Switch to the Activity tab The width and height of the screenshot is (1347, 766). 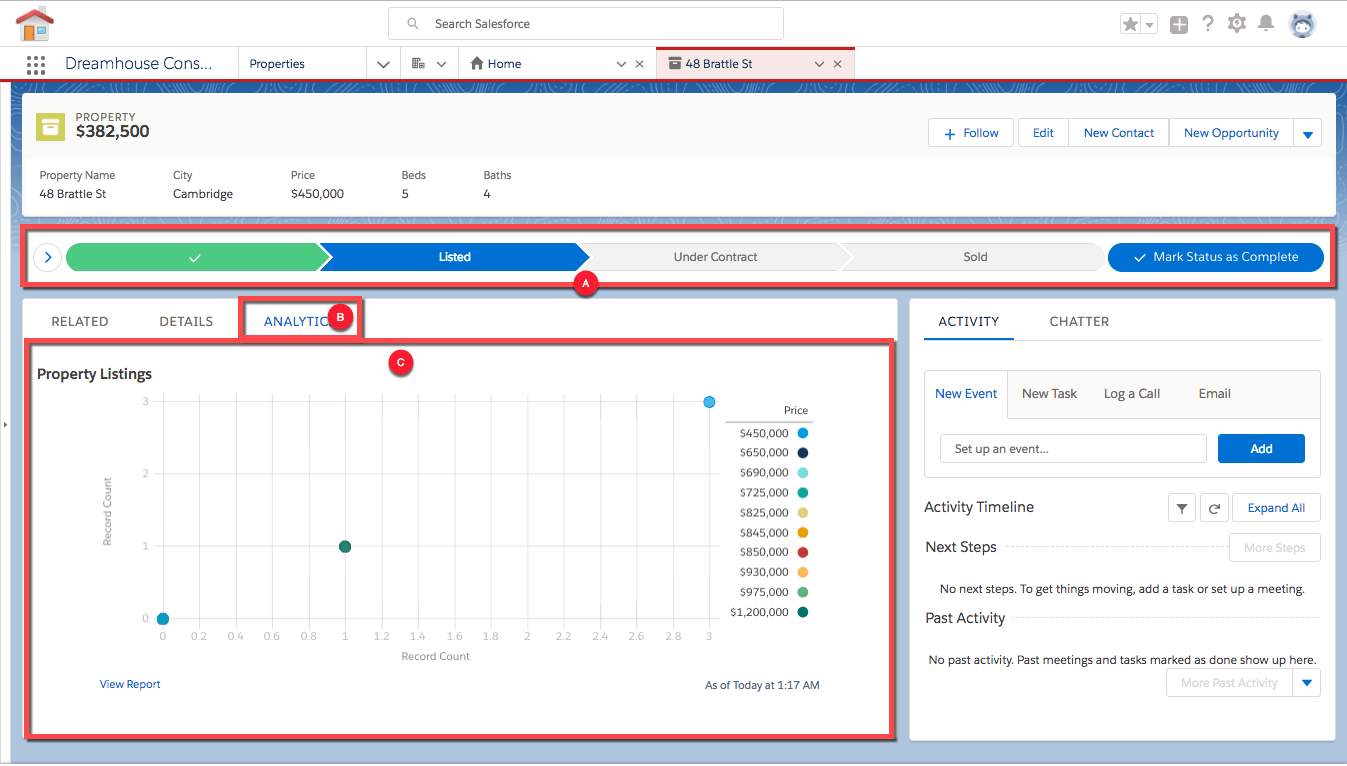[968, 321]
